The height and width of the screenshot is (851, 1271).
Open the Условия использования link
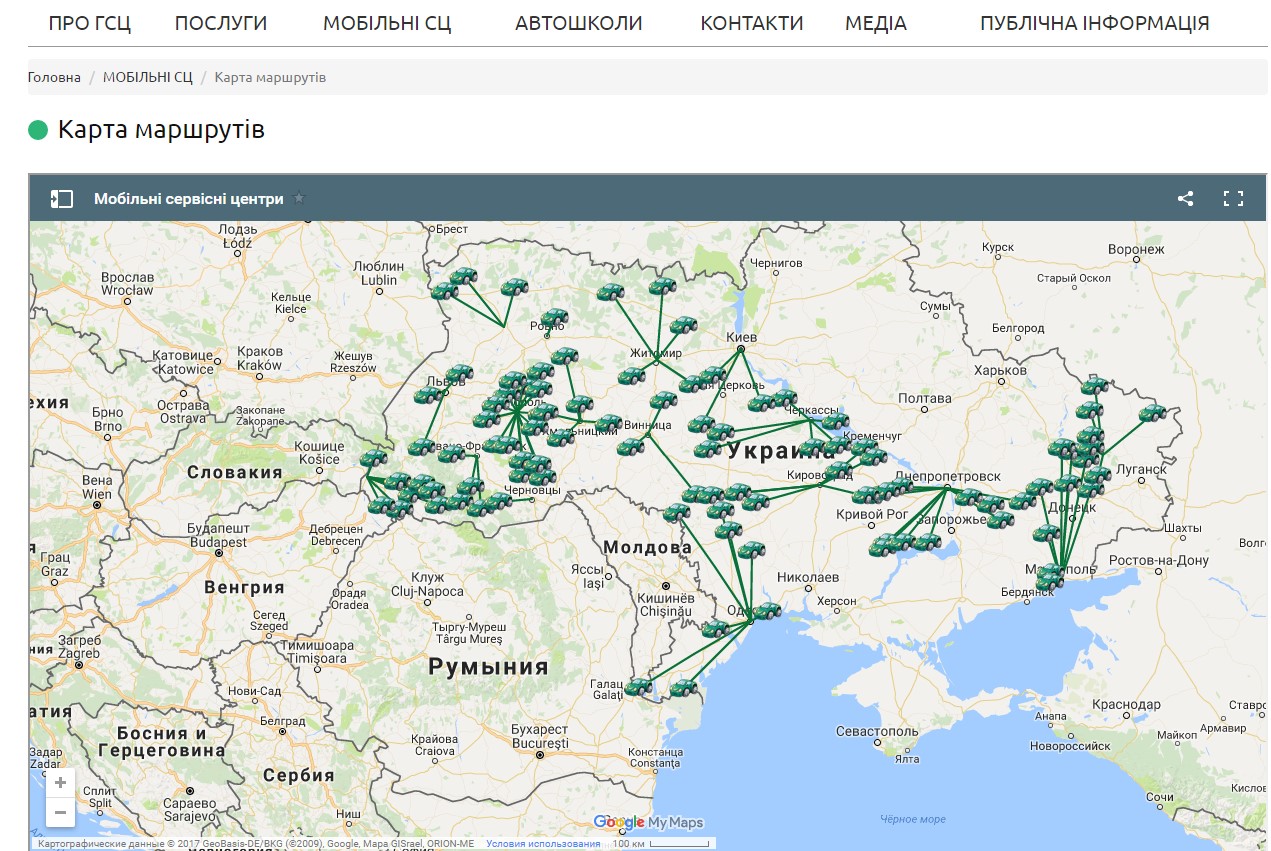pyautogui.click(x=543, y=844)
